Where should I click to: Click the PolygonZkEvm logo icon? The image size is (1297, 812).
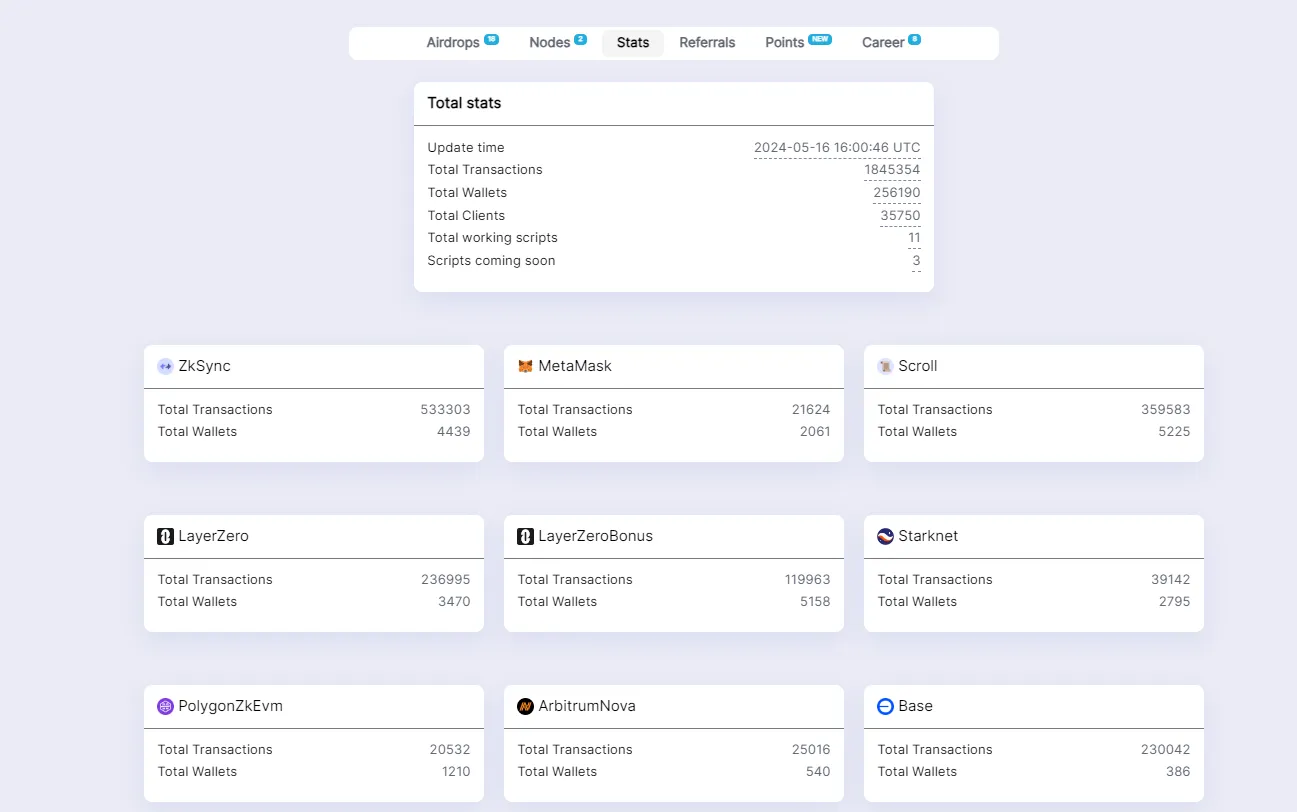pyautogui.click(x=165, y=706)
